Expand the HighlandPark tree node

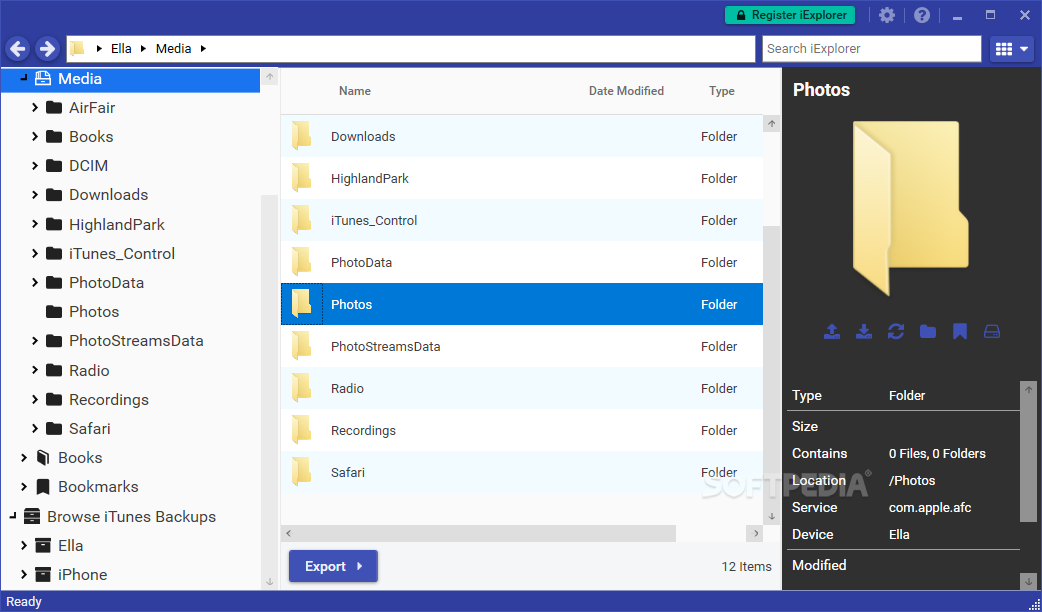35,224
